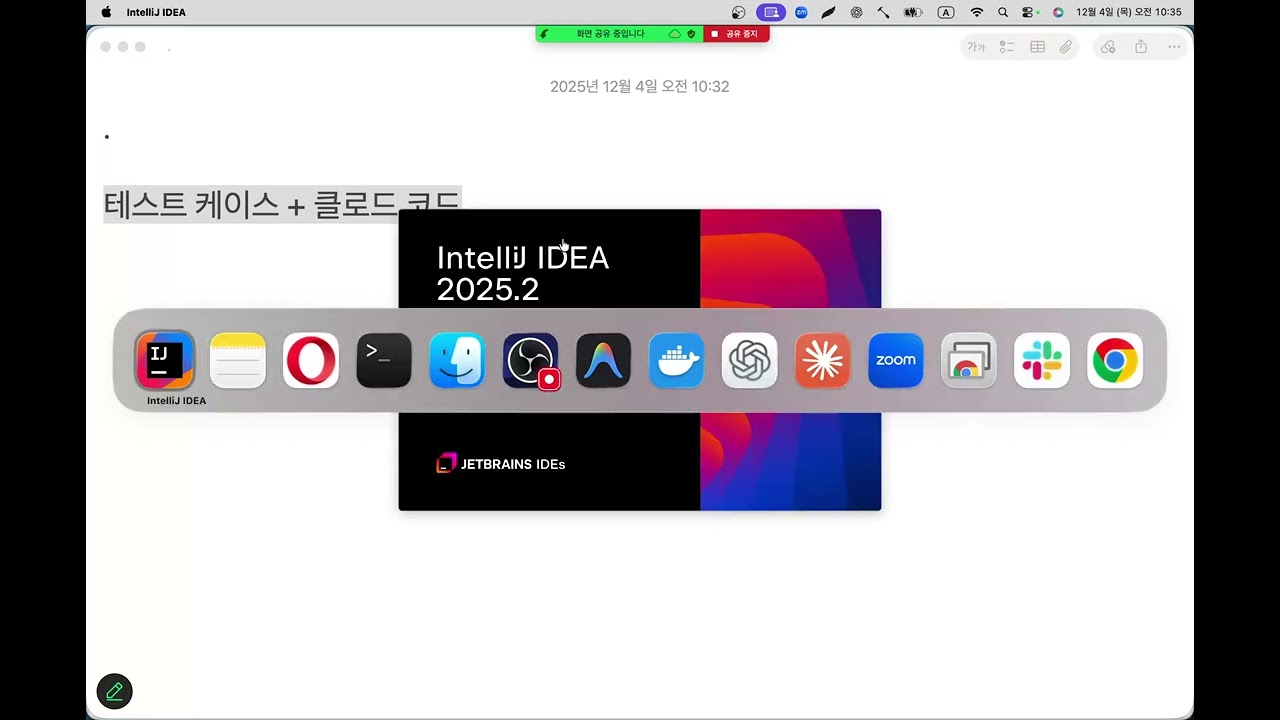Open the text format (가가) button in Notes
Screen dimensions: 1280x720
coord(976,47)
